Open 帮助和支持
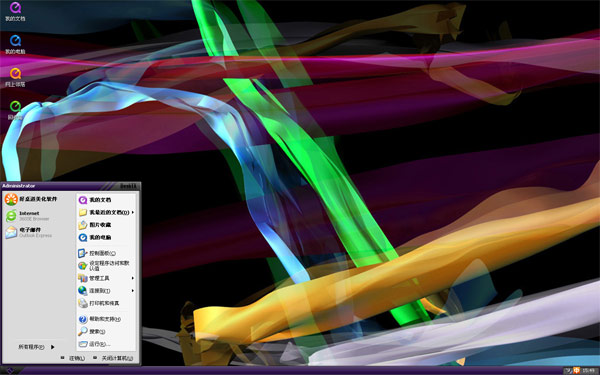Screen dimensions: 600x375 coord(106,319)
